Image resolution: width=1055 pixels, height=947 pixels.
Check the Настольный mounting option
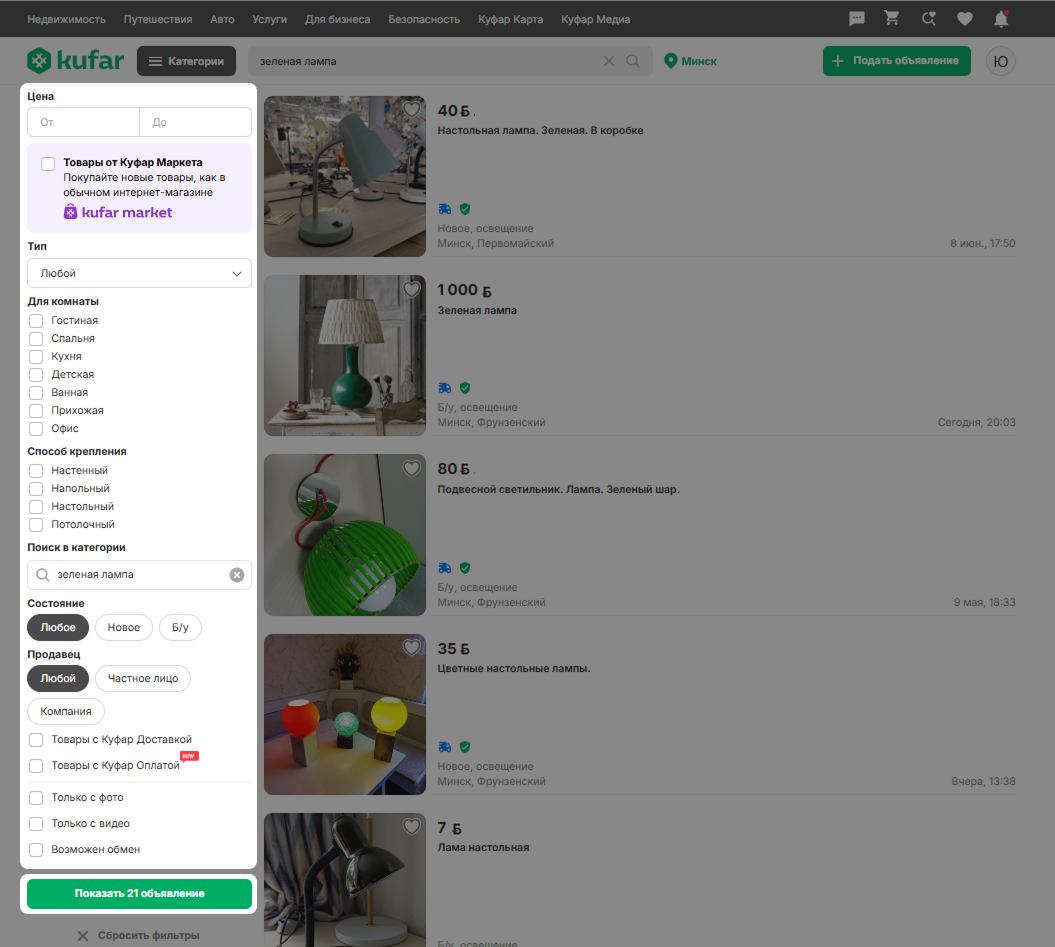[36, 507]
